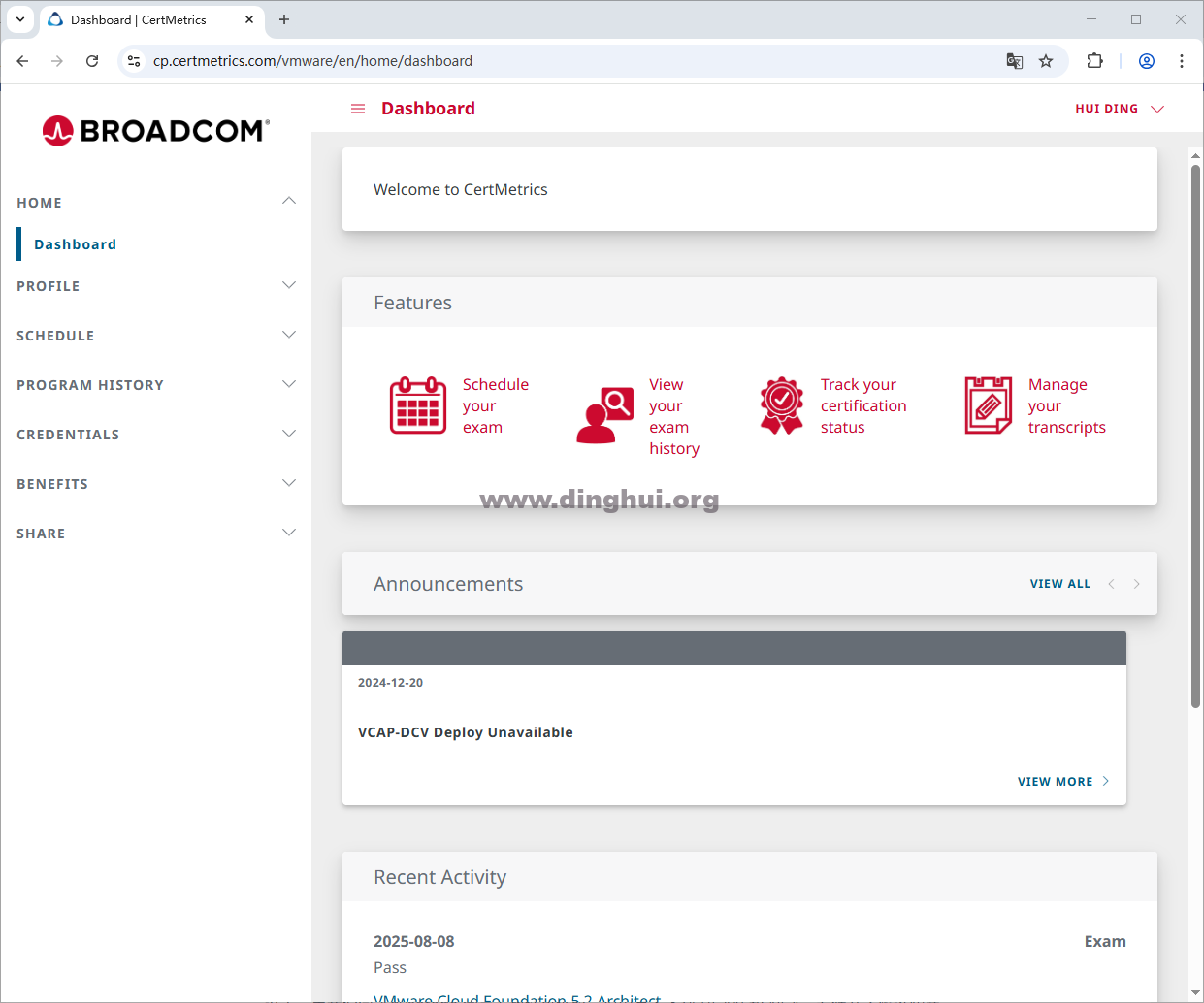Open a new browser tab
The width and height of the screenshot is (1204, 1003).
284,19
